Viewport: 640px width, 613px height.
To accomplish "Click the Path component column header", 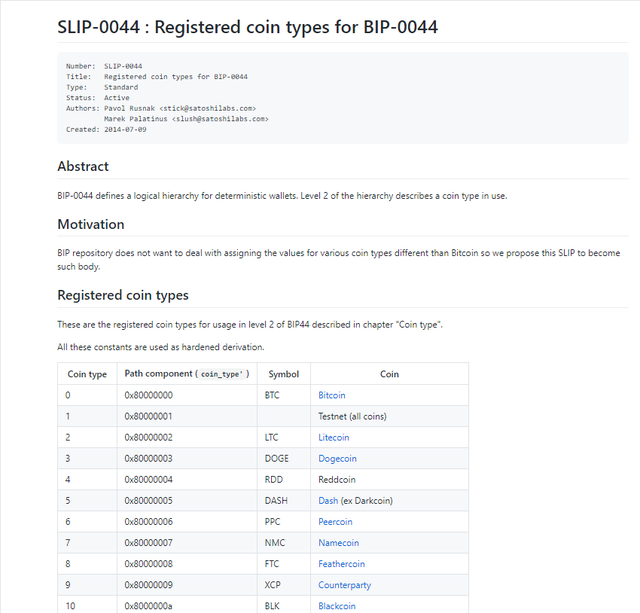I will click(x=187, y=374).
